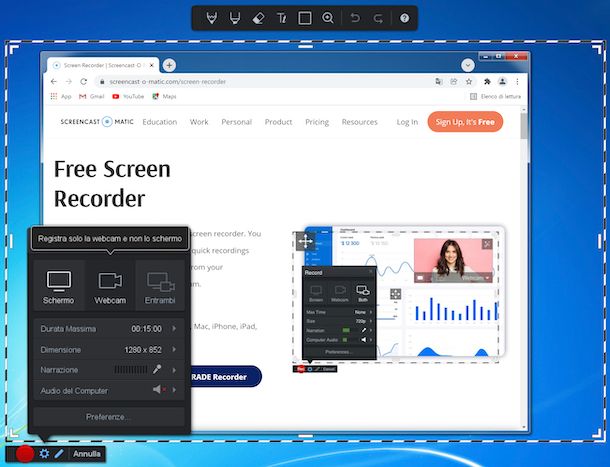Viewport: 610px width, 467px height.
Task: Expand Dimensione options arrow
Action: pos(174,349)
